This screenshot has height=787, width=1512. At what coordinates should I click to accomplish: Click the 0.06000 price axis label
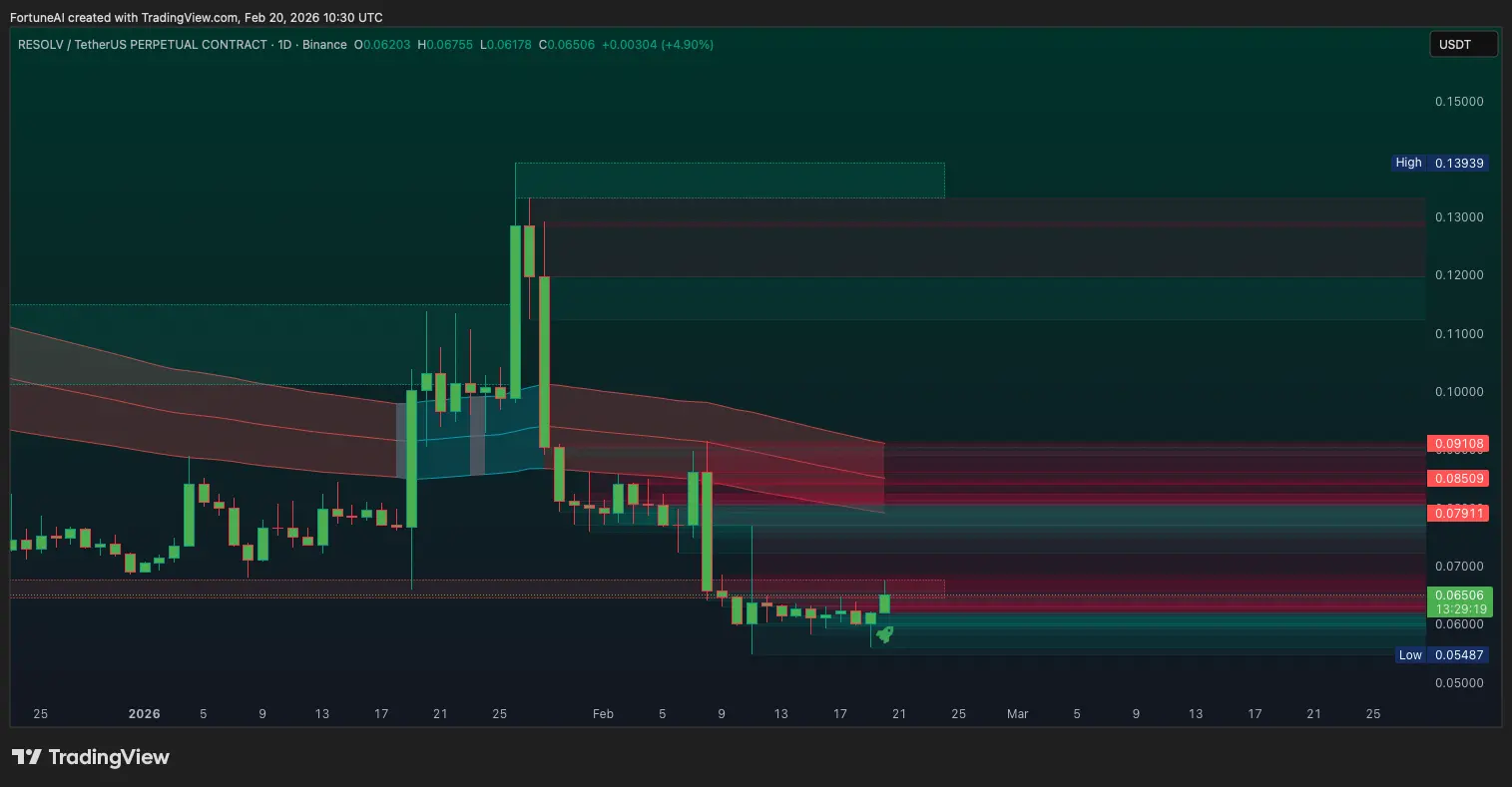pyautogui.click(x=1459, y=625)
